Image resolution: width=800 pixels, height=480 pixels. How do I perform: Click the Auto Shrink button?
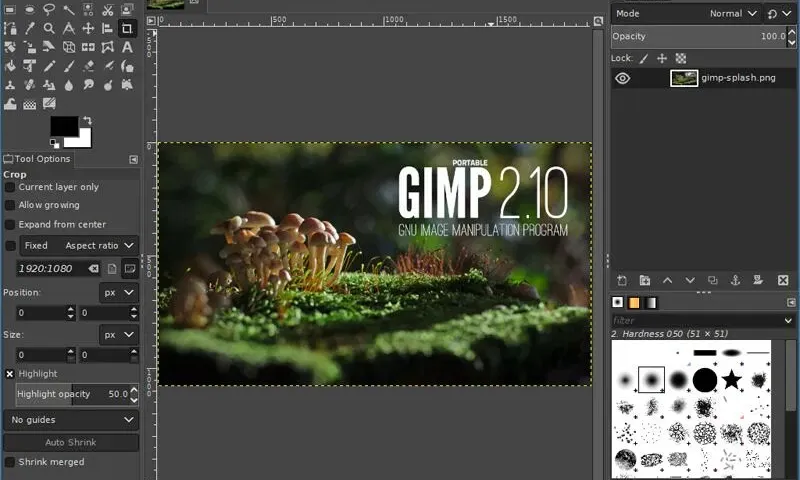tap(71, 442)
